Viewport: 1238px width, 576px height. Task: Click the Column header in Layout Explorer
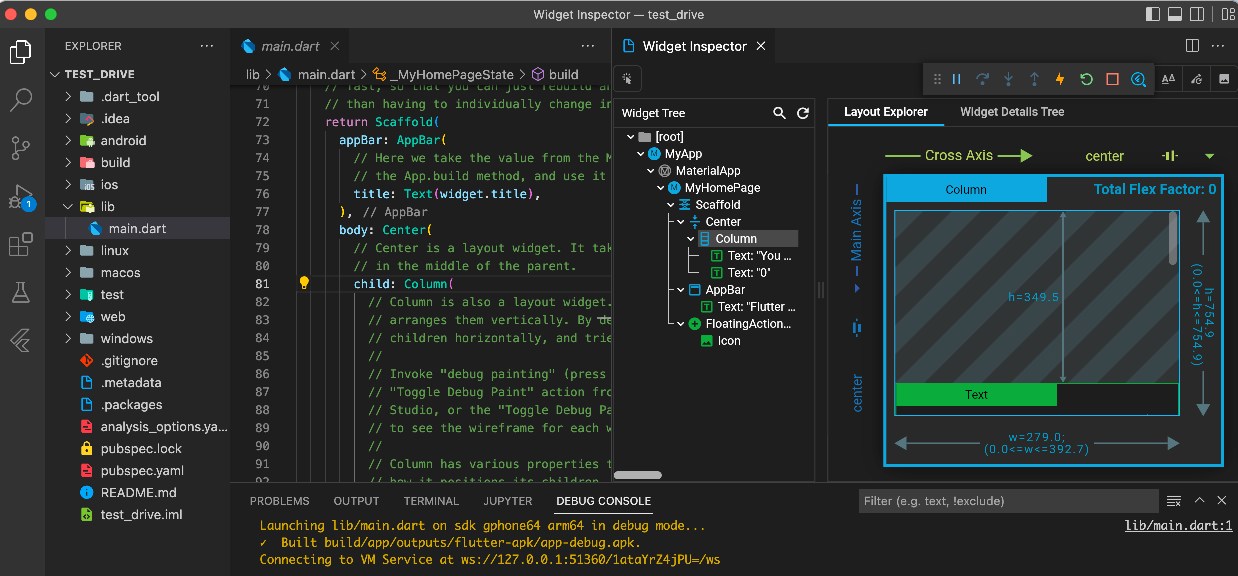tap(966, 190)
